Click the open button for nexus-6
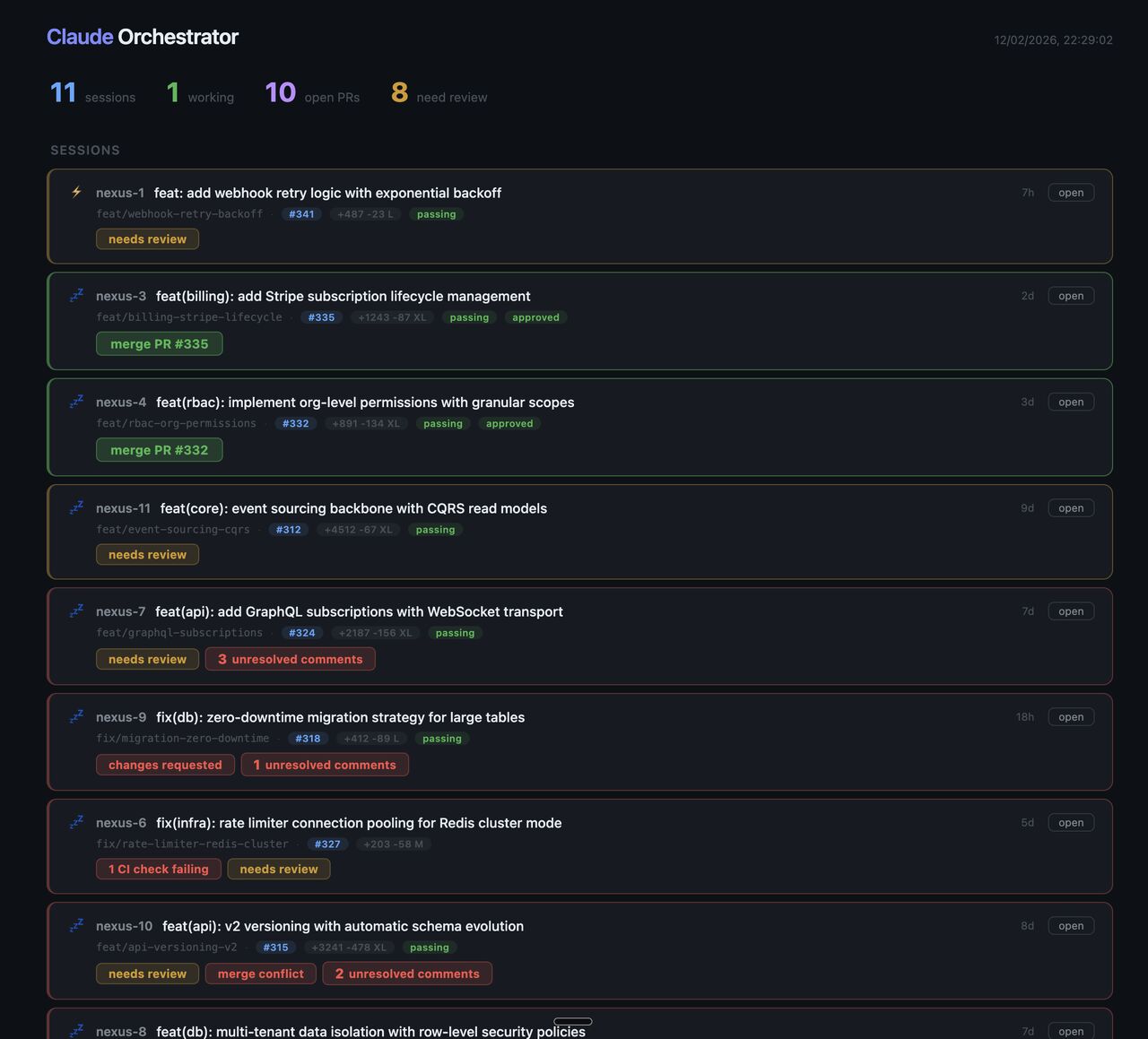This screenshot has width=1148, height=1039. click(1071, 823)
